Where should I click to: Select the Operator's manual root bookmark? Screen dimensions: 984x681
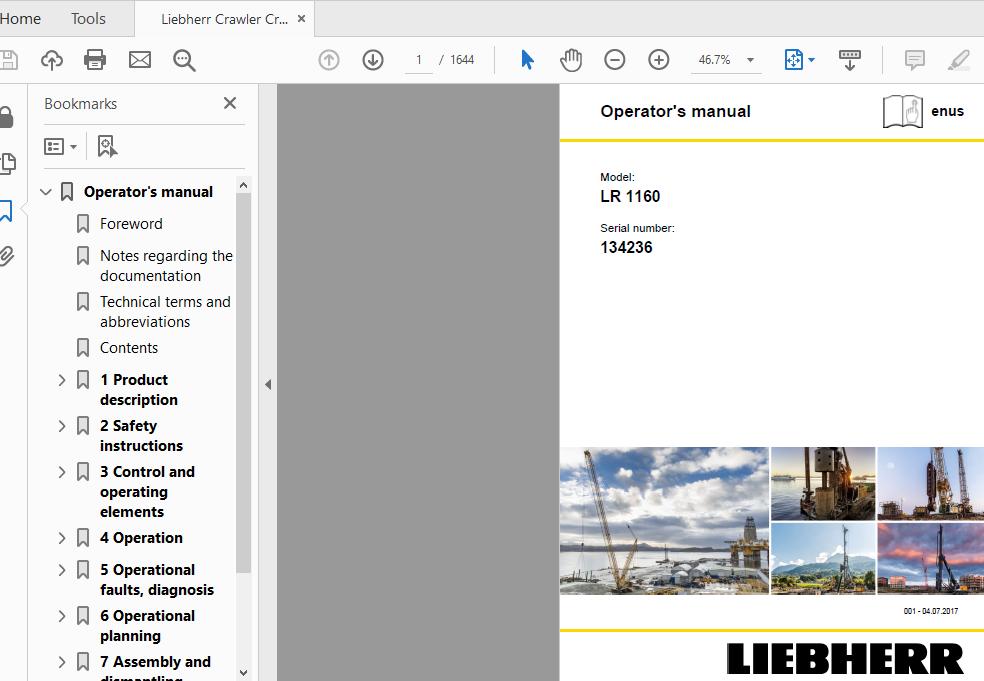point(148,191)
